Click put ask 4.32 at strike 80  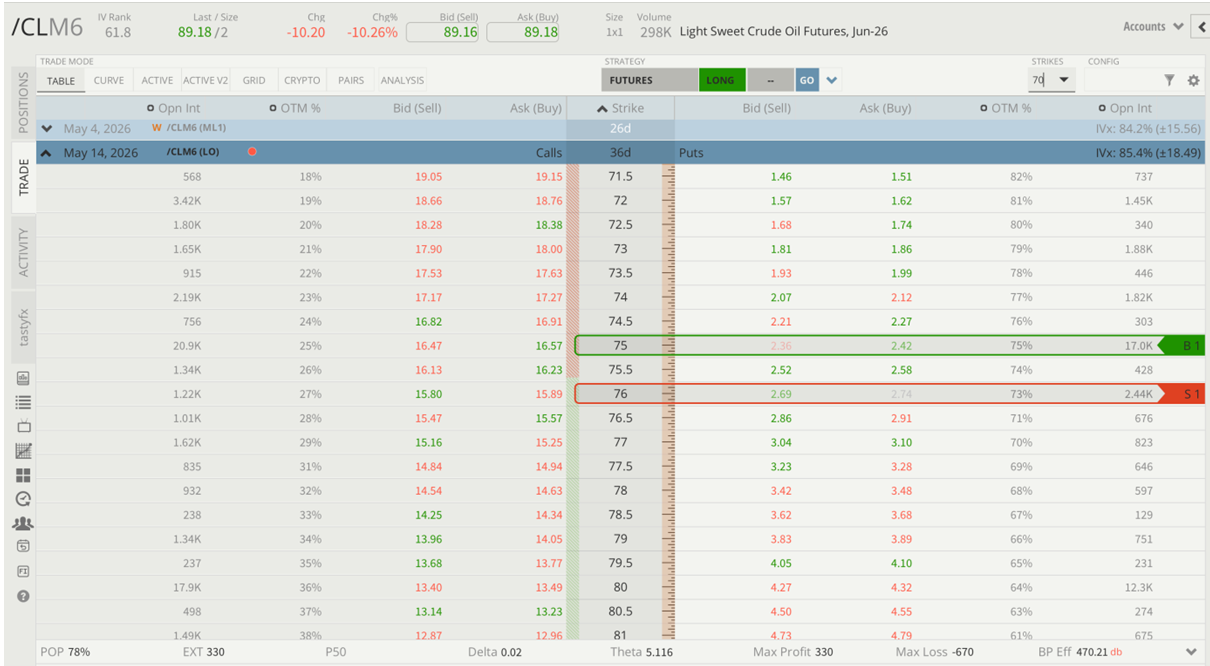click(x=901, y=587)
